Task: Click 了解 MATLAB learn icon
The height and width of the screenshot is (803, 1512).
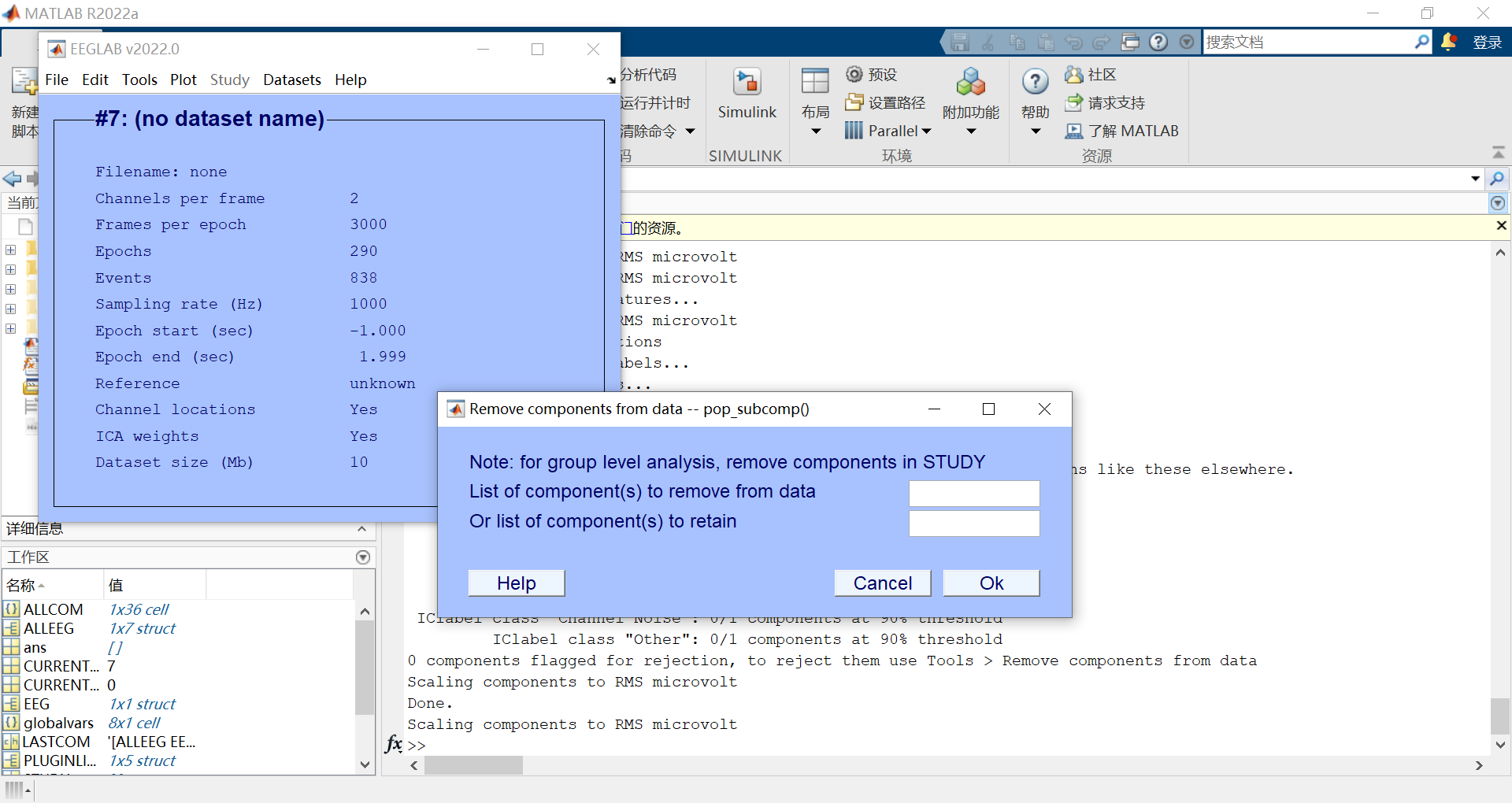Action: tap(1074, 131)
